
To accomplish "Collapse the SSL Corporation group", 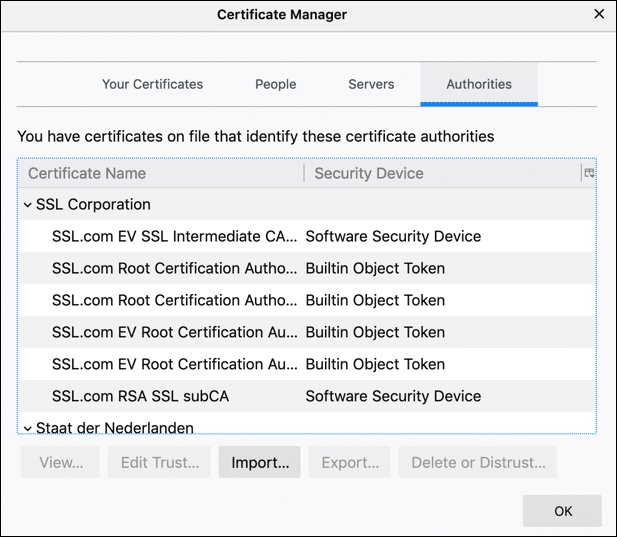I will (27, 205).
